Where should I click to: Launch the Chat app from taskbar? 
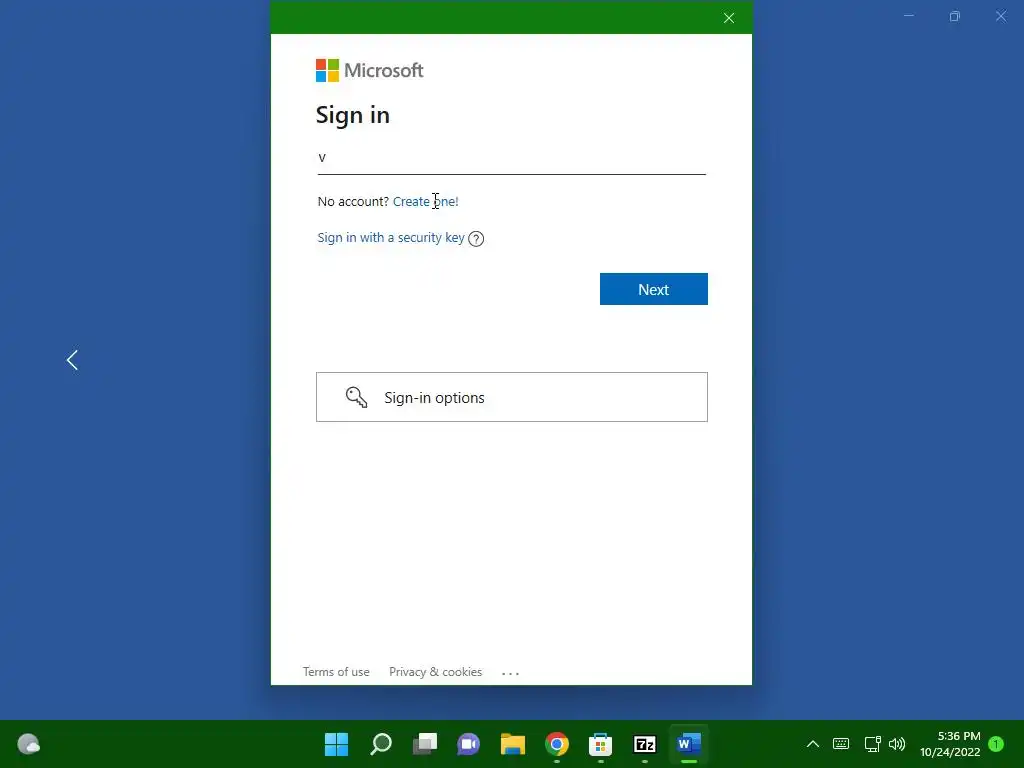point(468,744)
